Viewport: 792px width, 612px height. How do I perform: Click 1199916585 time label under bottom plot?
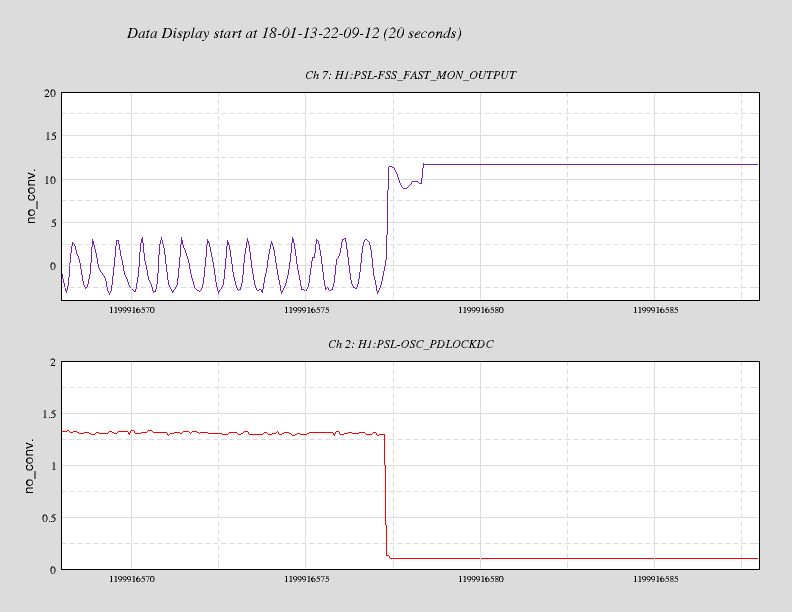(x=654, y=580)
